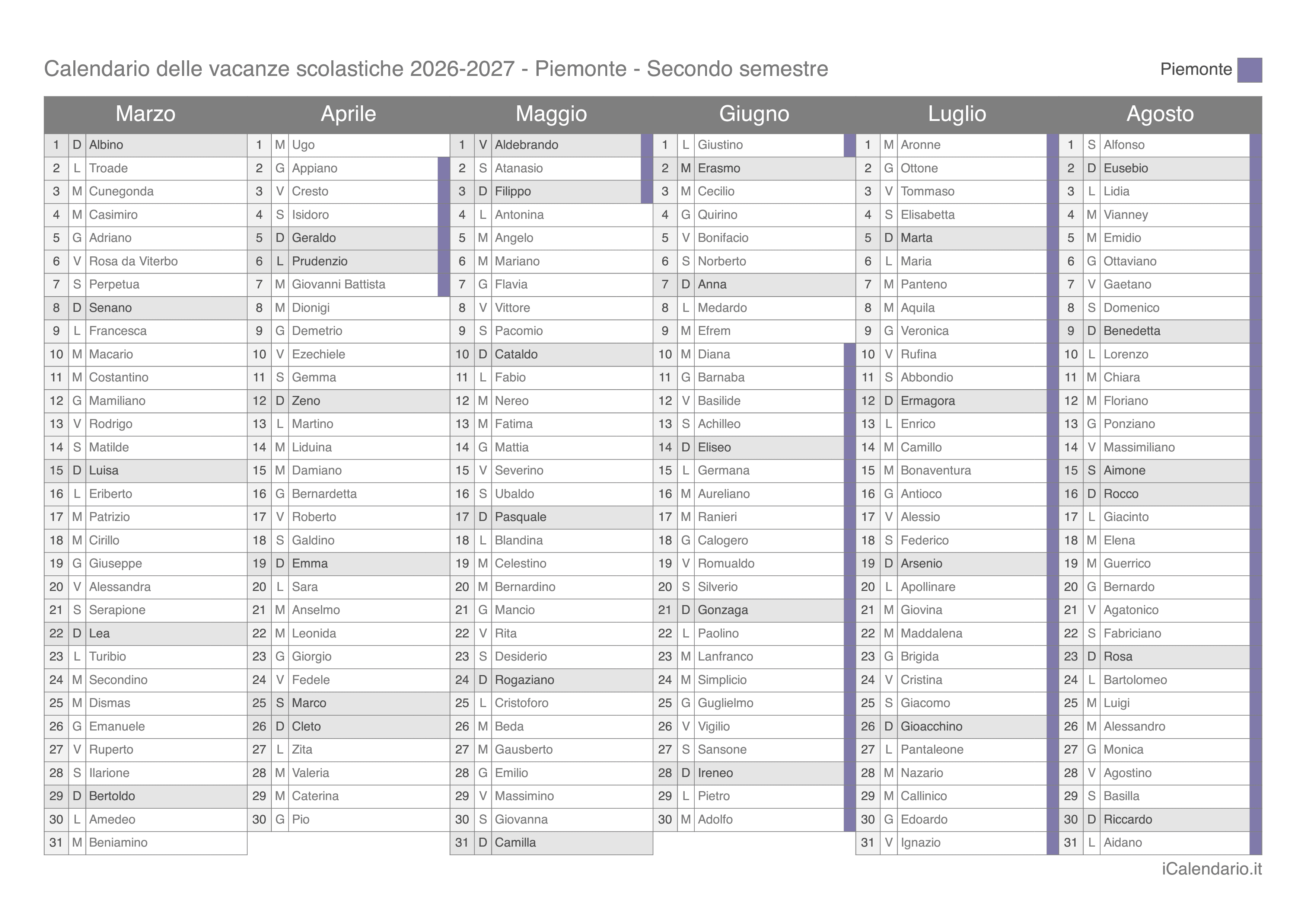Click Aronne on 1 Luglio
1306x924 pixels.
tap(920, 145)
